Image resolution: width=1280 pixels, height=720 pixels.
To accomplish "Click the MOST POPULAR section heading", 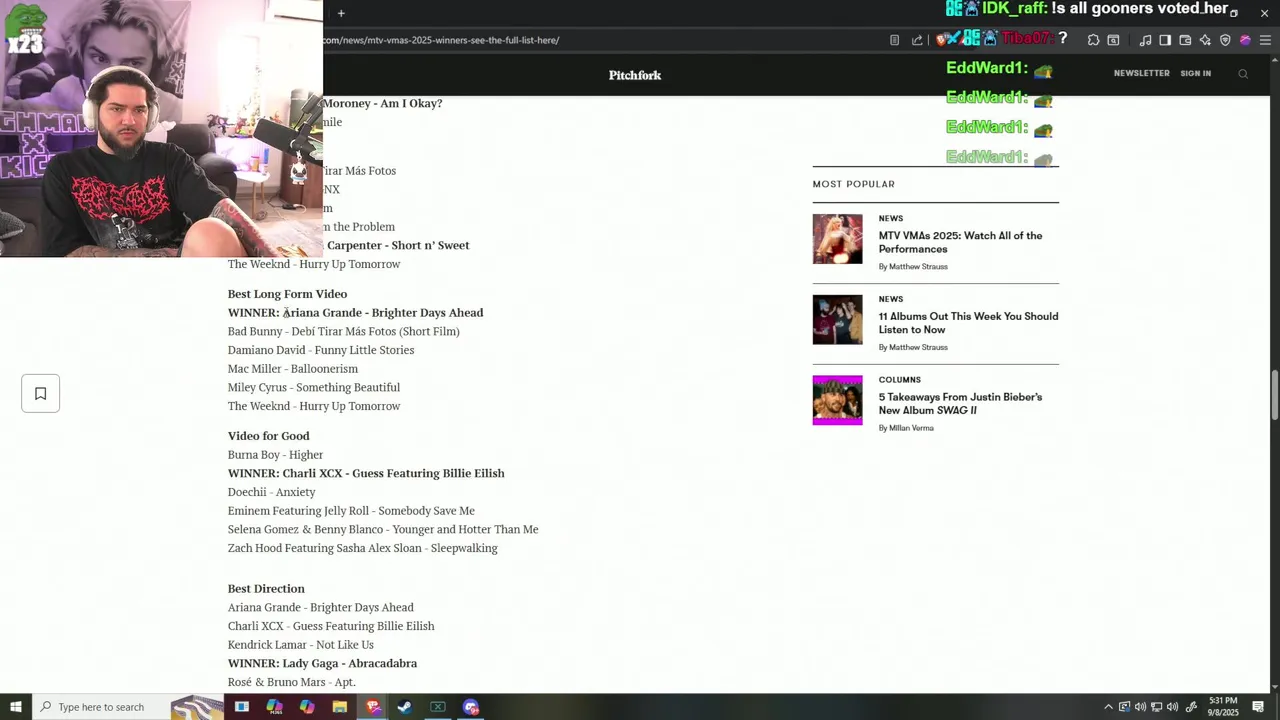I will tap(853, 184).
